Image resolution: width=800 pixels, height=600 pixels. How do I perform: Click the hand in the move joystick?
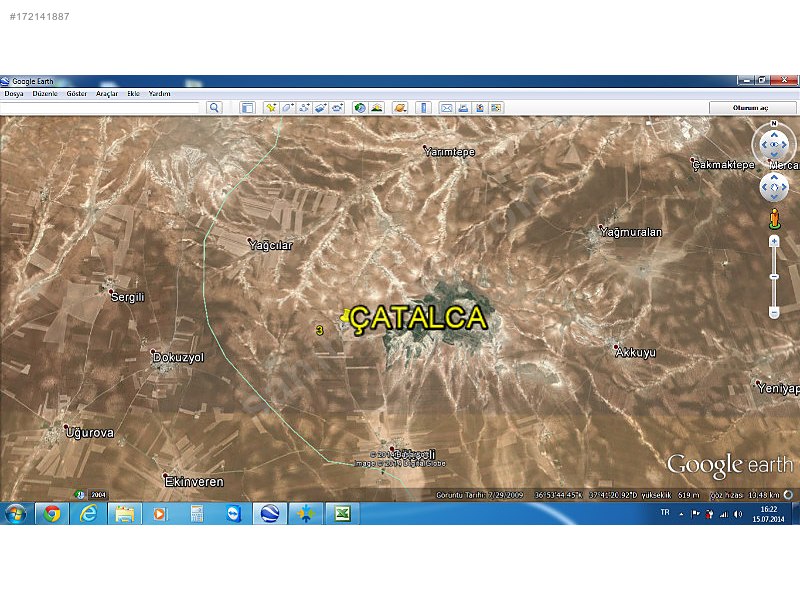tap(774, 187)
